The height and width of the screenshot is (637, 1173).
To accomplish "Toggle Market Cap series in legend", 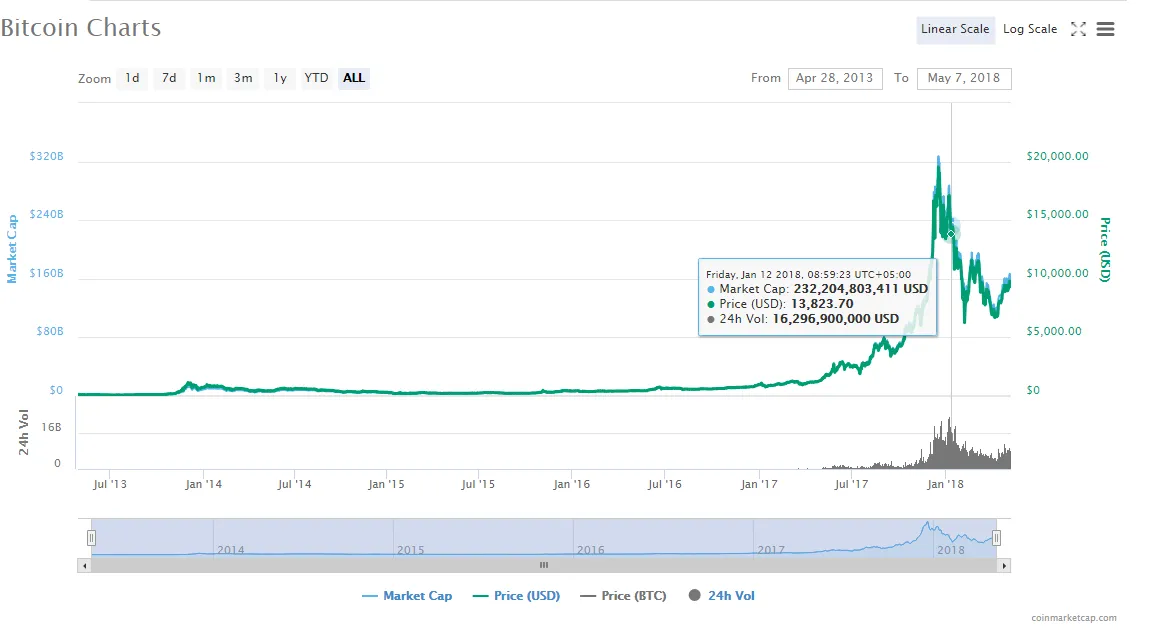I will click(x=407, y=596).
